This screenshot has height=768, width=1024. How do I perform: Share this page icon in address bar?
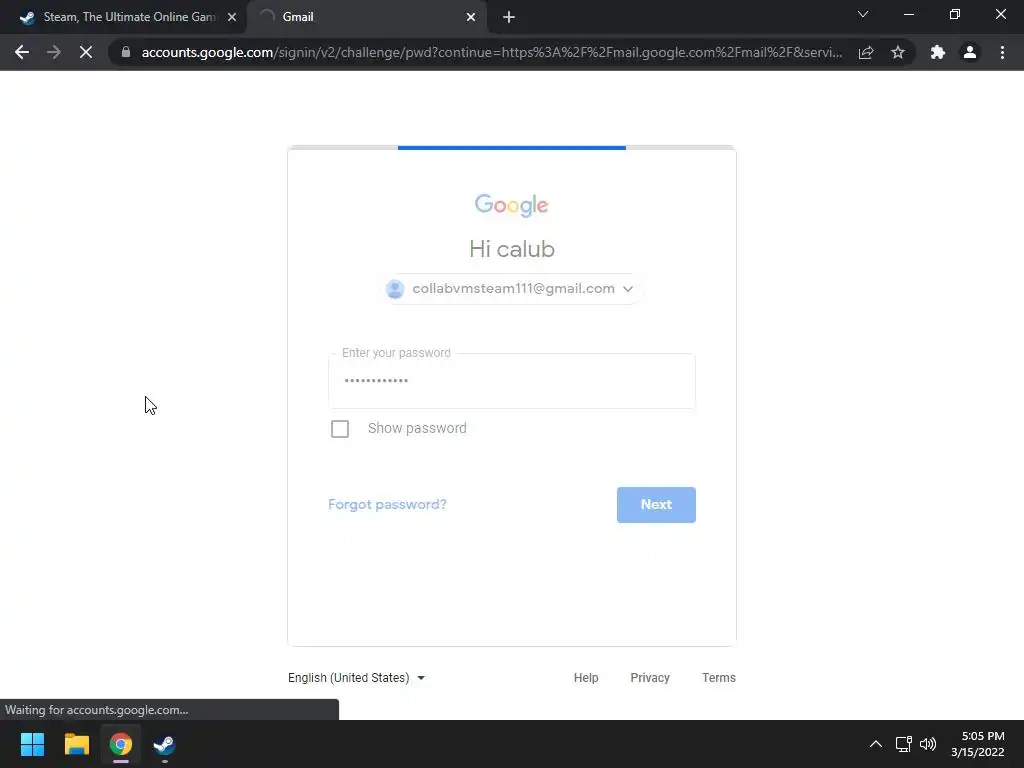pos(866,52)
